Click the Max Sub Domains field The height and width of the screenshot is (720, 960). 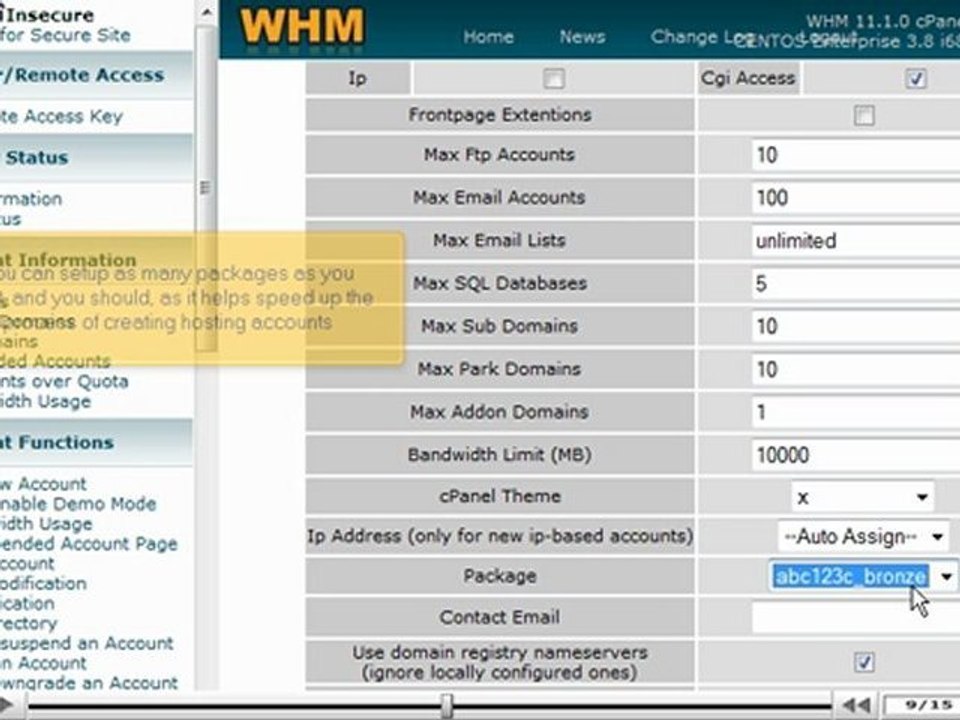point(856,326)
